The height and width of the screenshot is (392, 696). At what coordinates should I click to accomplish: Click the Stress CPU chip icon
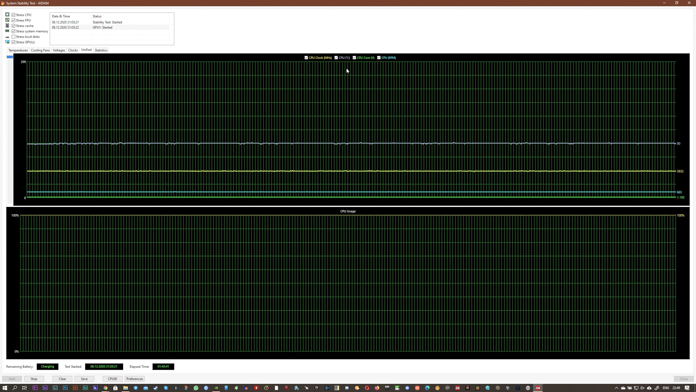pos(7,15)
